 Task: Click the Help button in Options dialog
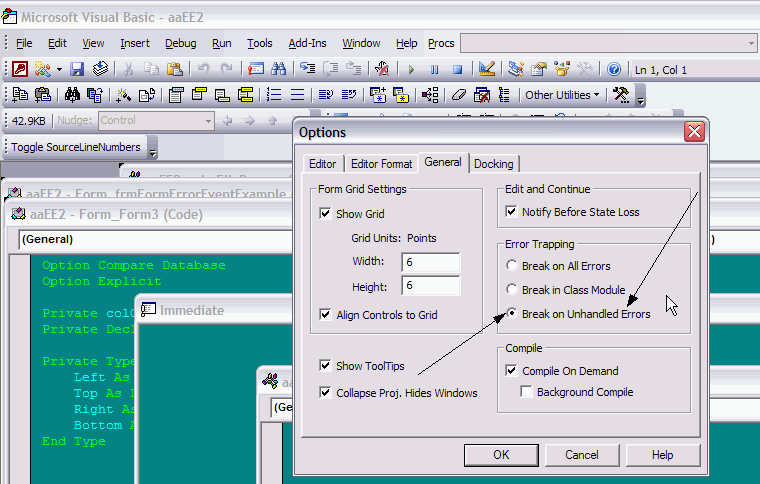663,455
